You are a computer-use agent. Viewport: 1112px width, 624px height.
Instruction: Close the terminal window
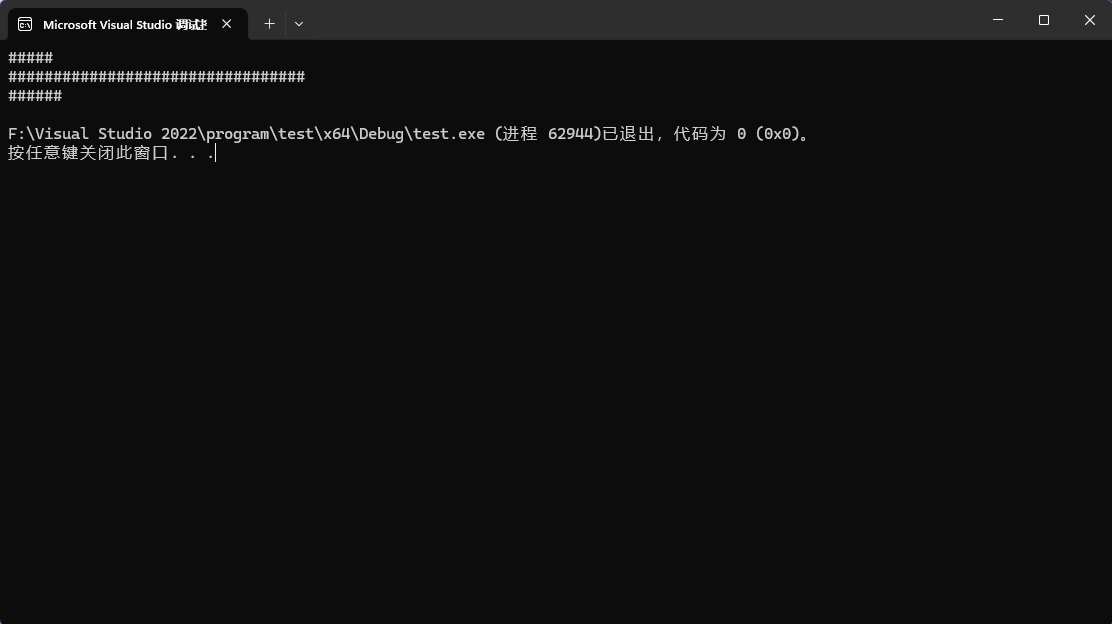[1090, 20]
